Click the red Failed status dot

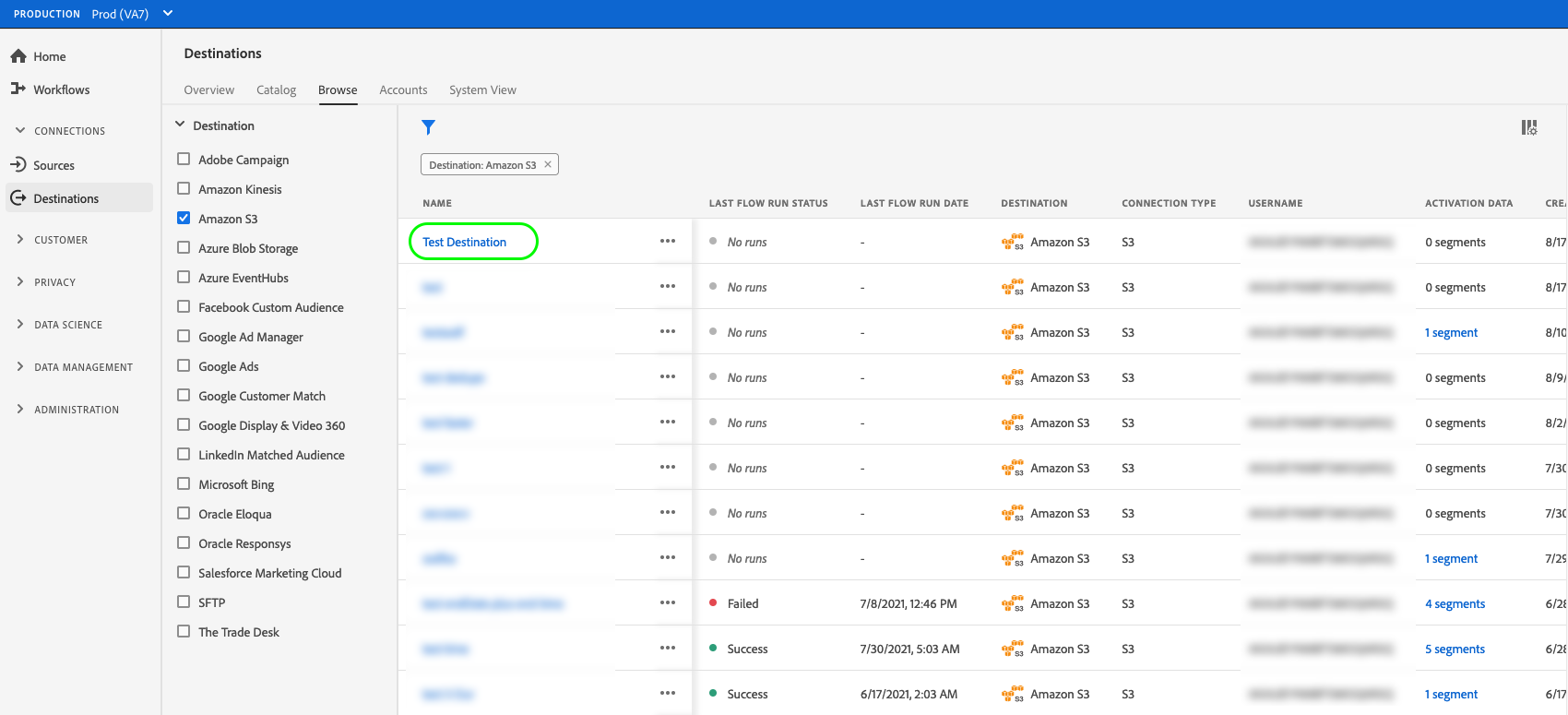pyautogui.click(x=713, y=602)
